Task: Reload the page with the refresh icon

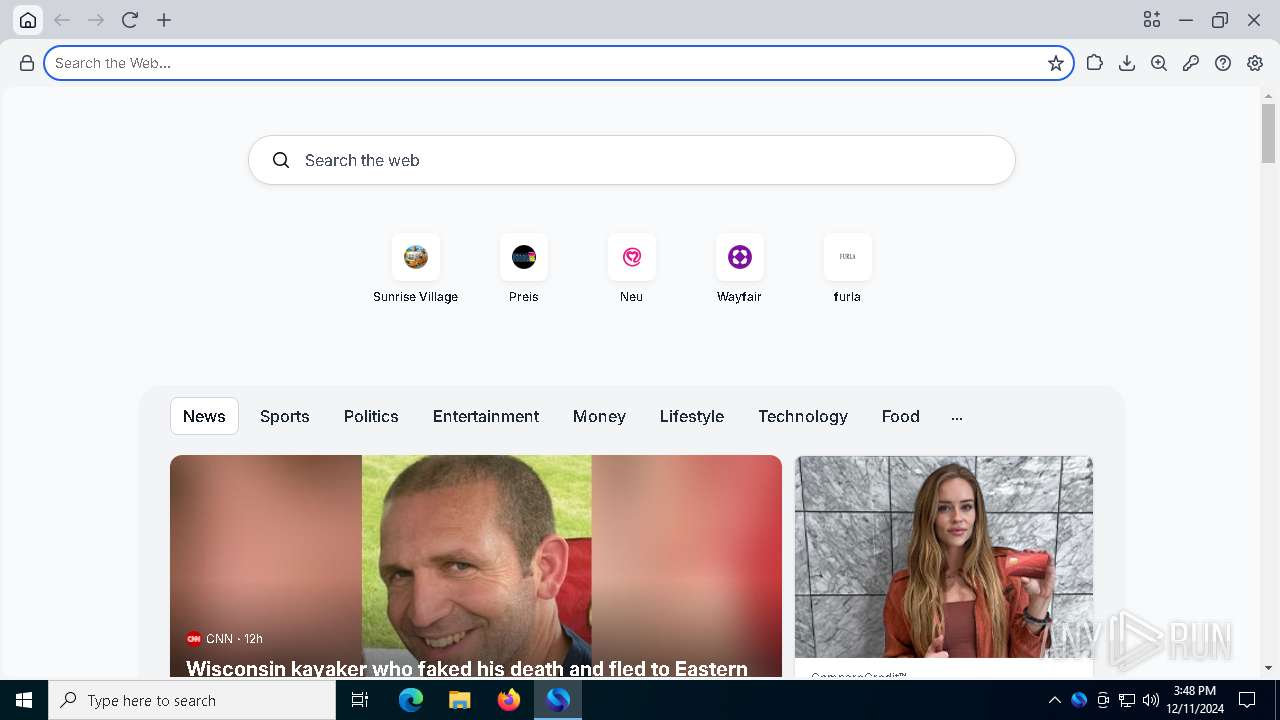Action: [x=130, y=20]
